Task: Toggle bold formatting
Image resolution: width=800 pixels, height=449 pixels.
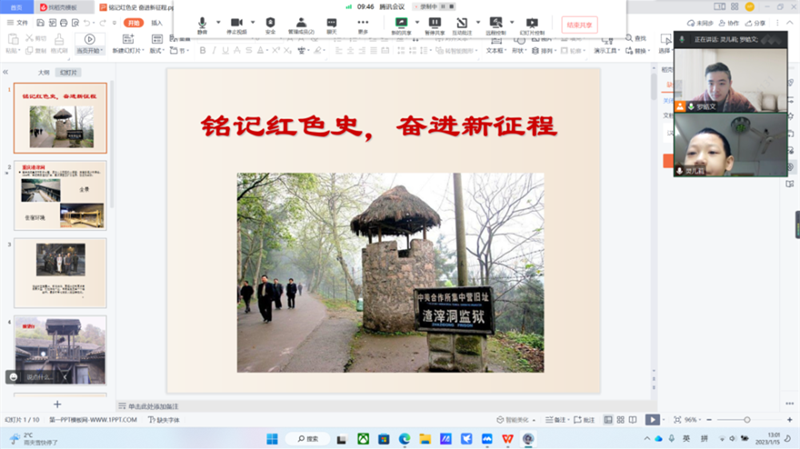Action: coord(203,51)
